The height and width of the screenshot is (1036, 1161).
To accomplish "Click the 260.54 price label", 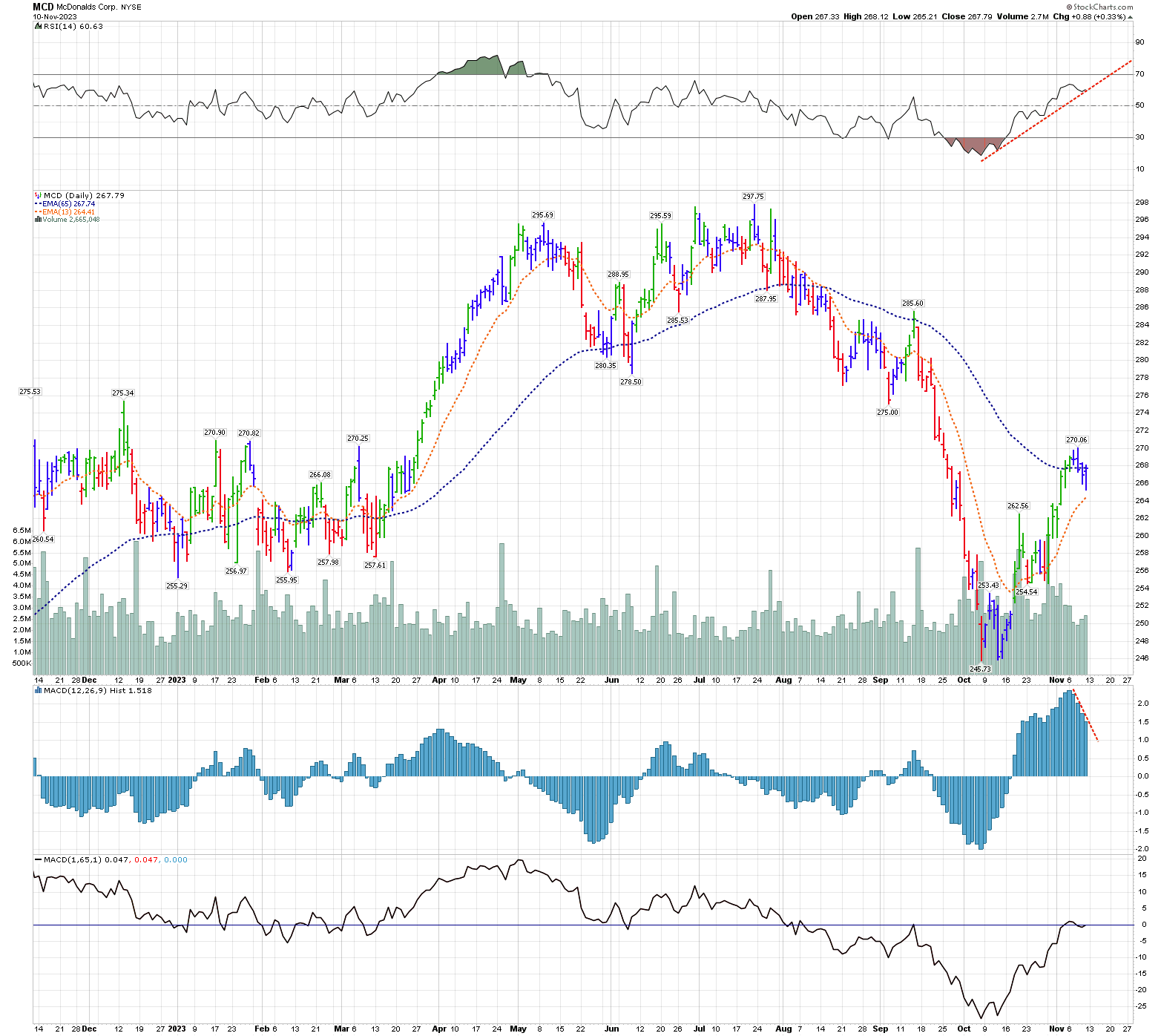I will point(43,540).
